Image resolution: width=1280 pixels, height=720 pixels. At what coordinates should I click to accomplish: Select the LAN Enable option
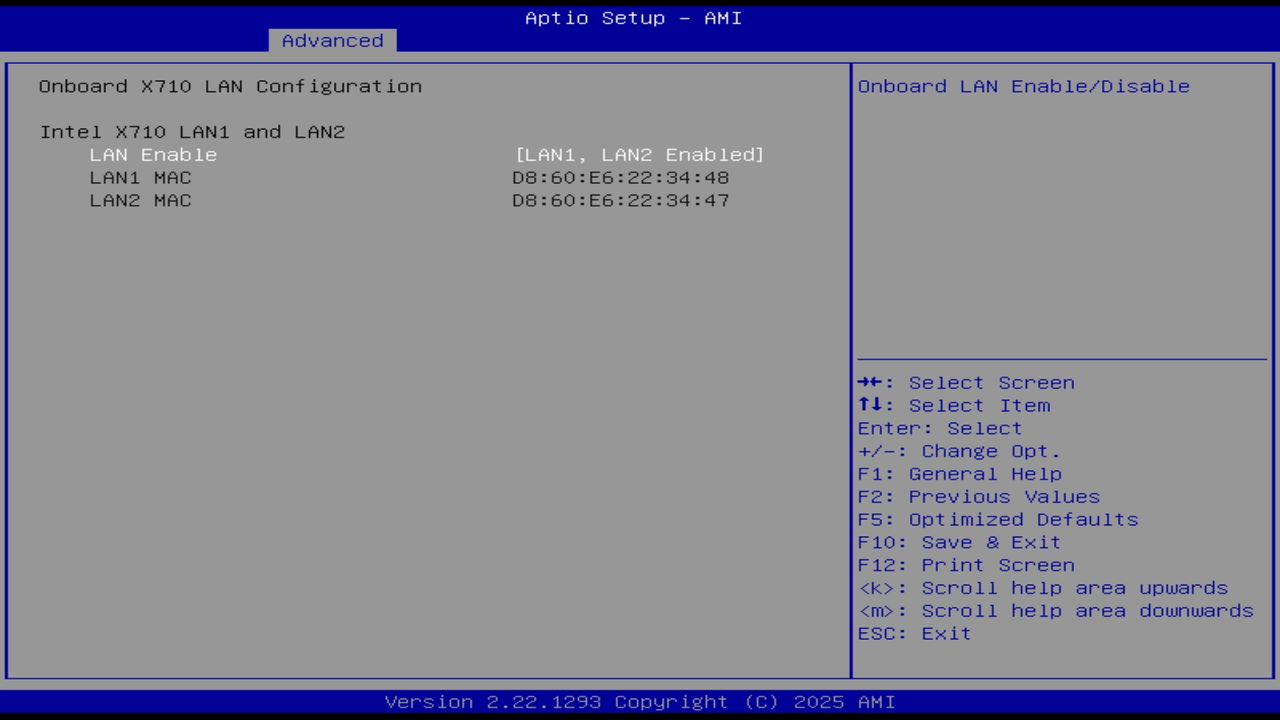coord(153,154)
